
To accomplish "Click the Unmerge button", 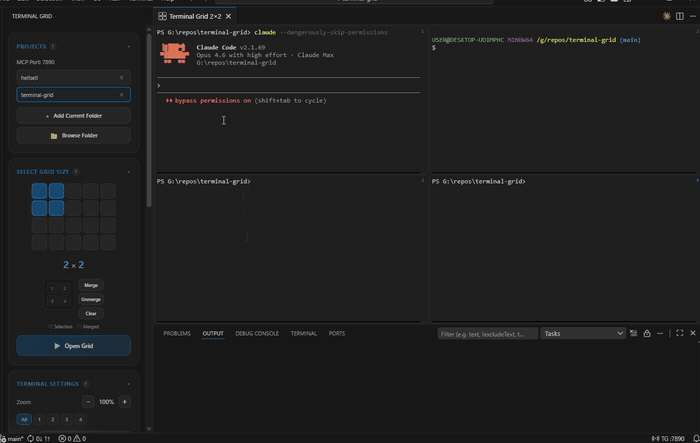I will coord(91,299).
